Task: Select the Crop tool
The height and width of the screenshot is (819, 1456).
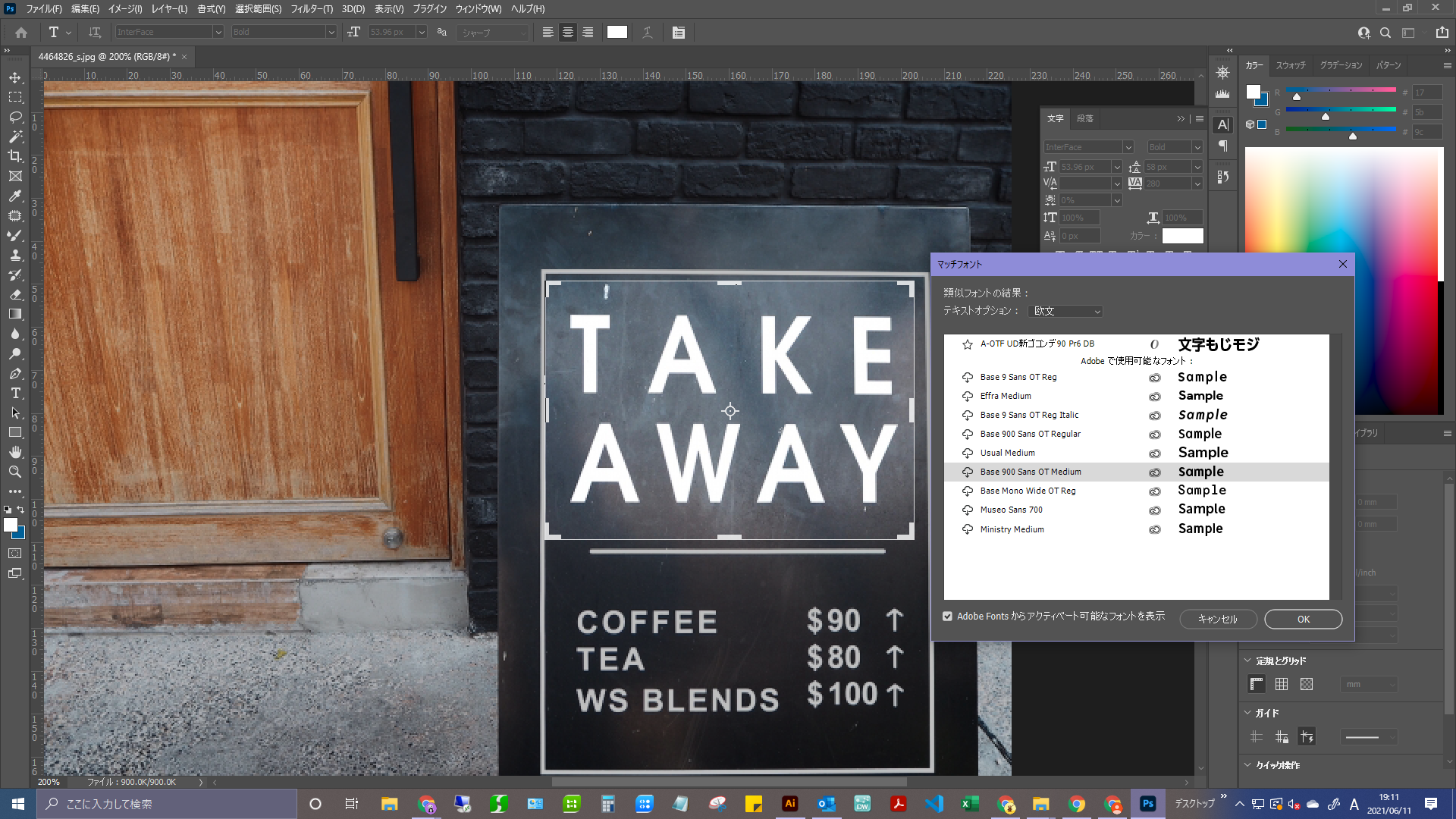Action: [x=15, y=156]
